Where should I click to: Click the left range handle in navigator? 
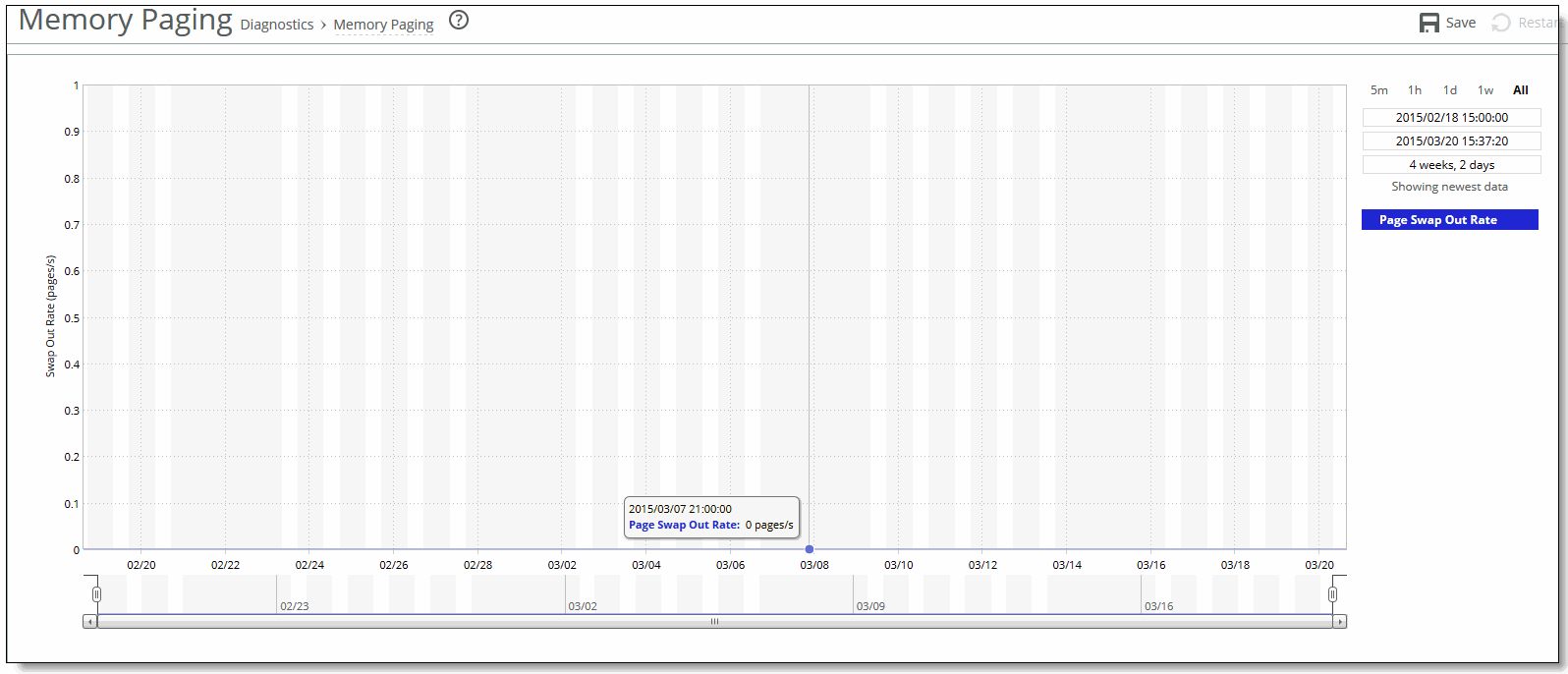coord(96,594)
